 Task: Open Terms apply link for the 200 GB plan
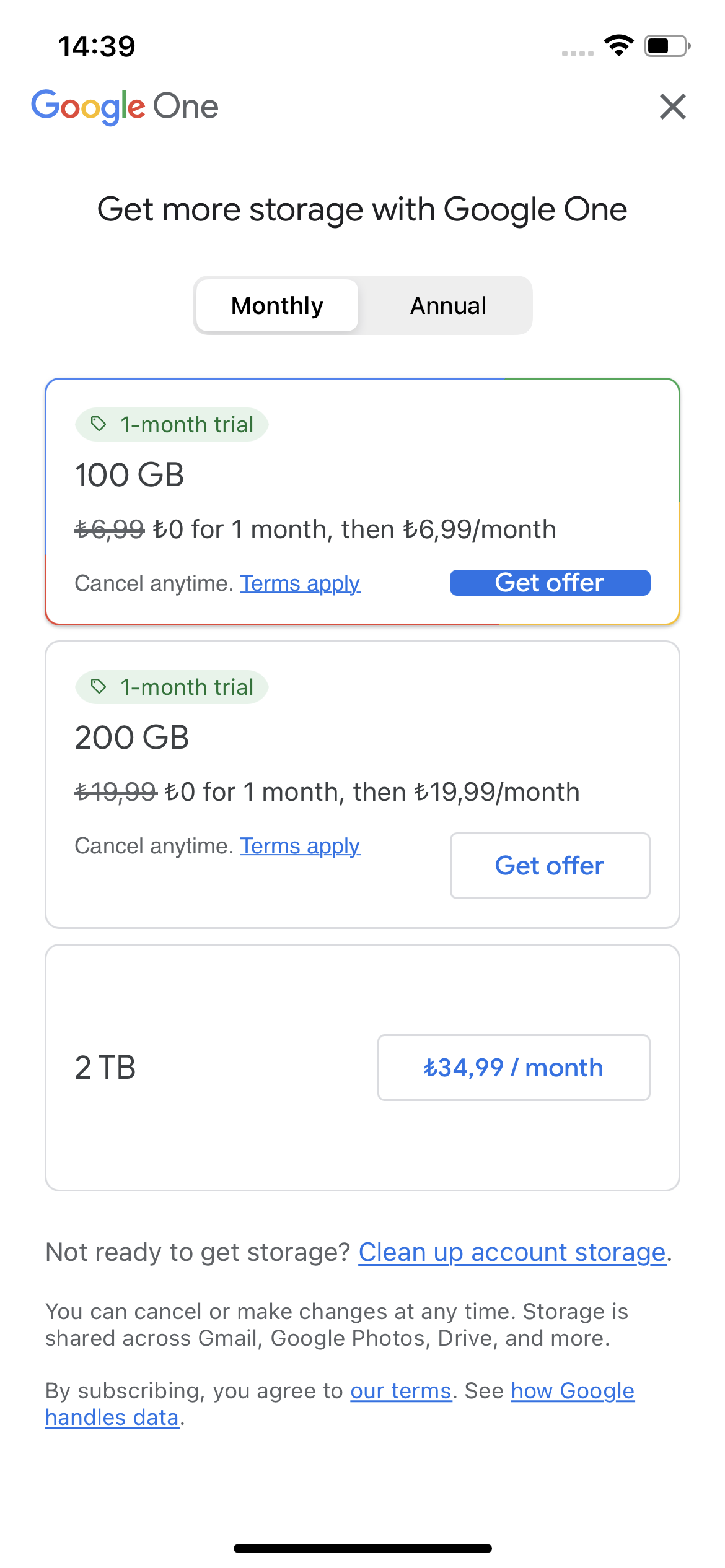(300, 846)
